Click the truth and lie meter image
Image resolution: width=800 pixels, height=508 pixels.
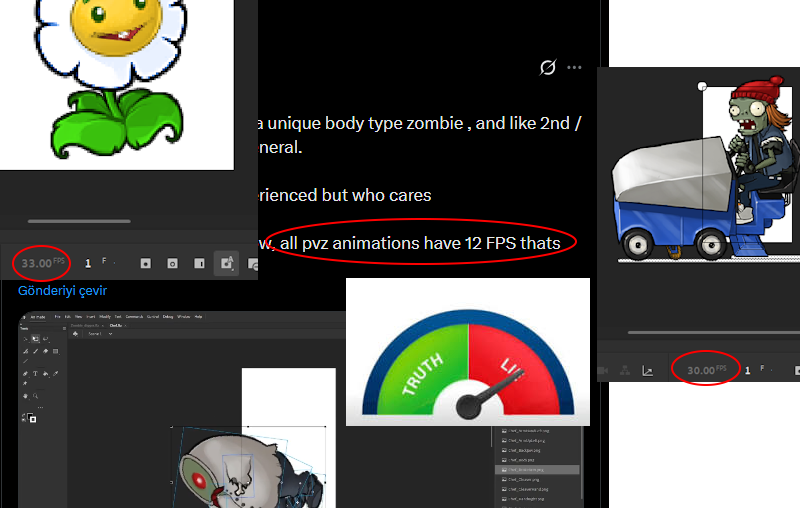[468, 352]
